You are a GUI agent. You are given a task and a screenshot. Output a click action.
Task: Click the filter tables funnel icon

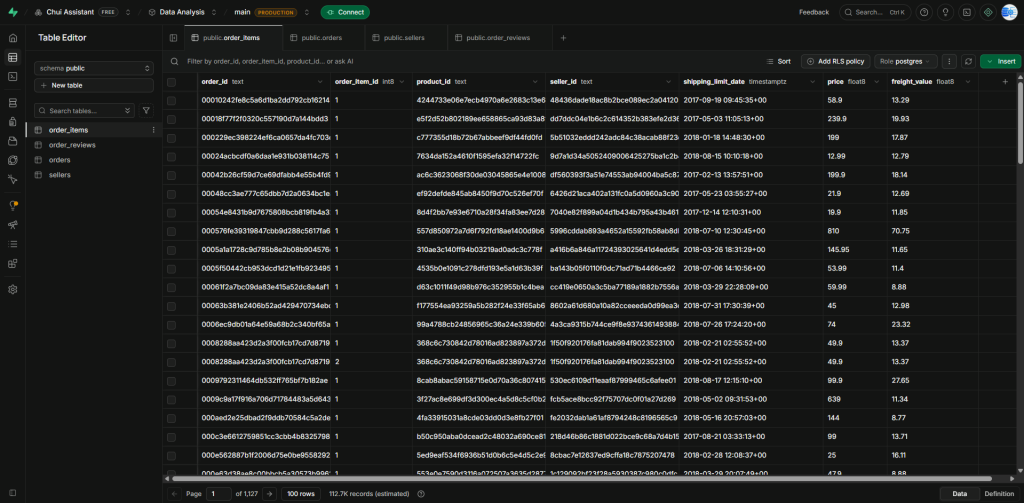click(x=146, y=111)
